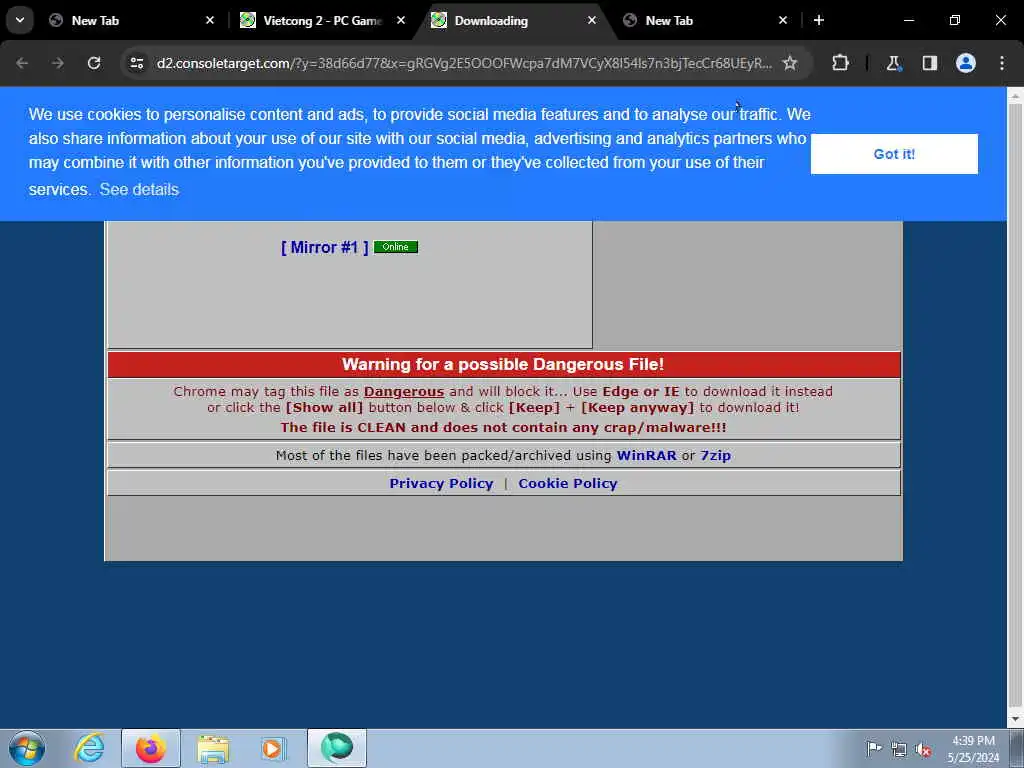Click the green Online status badge
This screenshot has height=768, width=1024.
[396, 247]
